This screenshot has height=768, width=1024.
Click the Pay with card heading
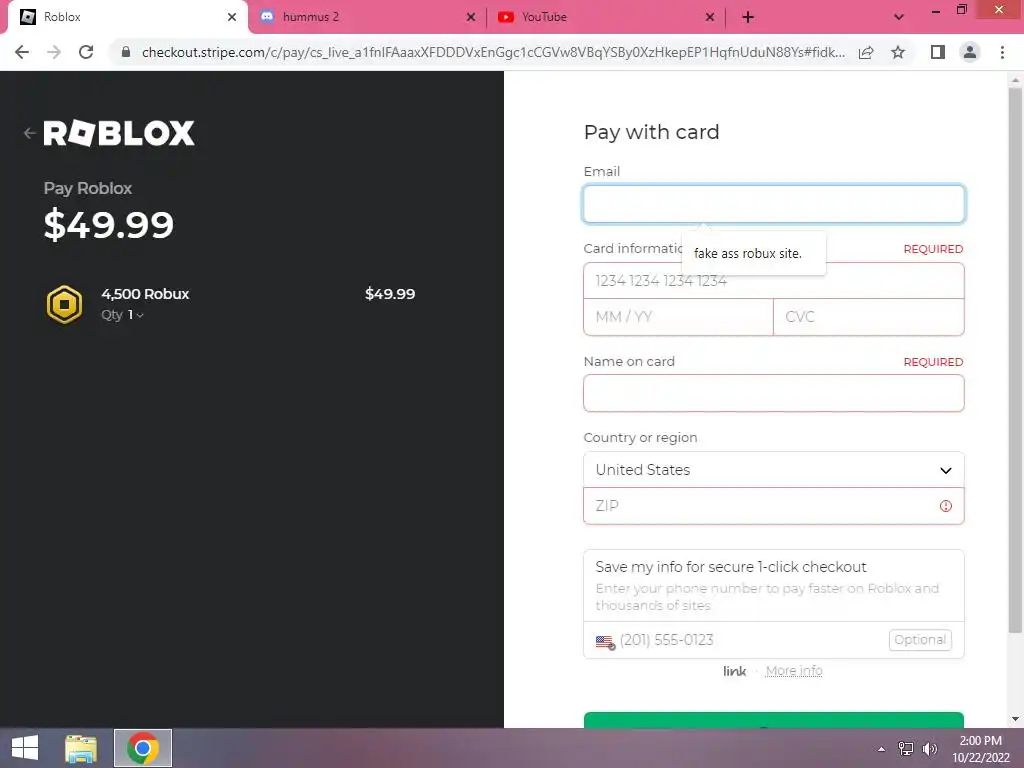point(651,133)
